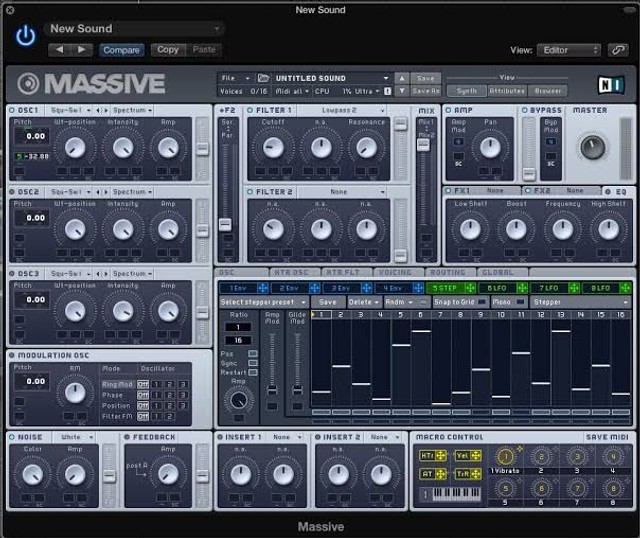Open the Noise White type dropdown
The width and height of the screenshot is (640, 538).
[75, 437]
